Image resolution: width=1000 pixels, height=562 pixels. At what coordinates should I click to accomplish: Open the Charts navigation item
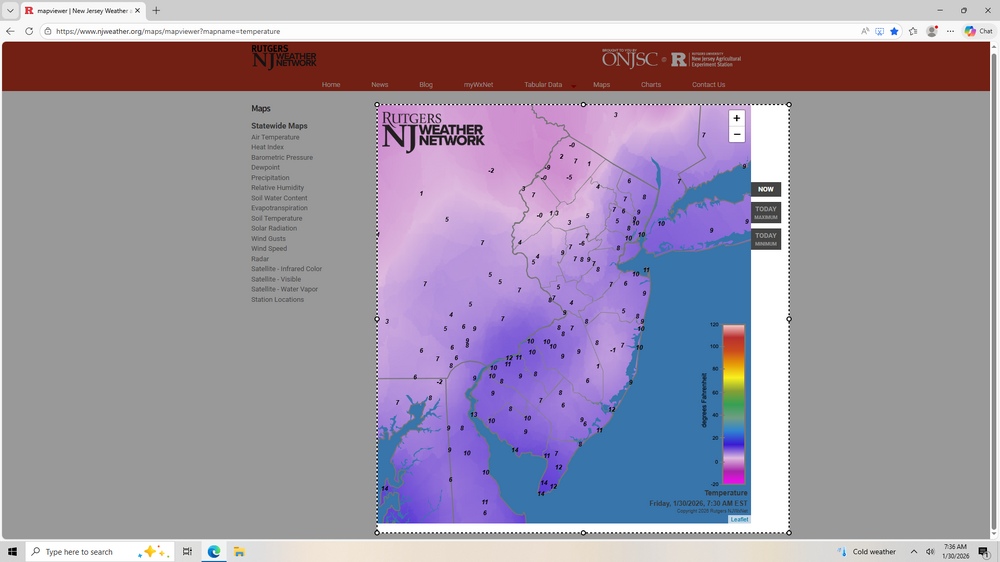pyautogui.click(x=651, y=85)
